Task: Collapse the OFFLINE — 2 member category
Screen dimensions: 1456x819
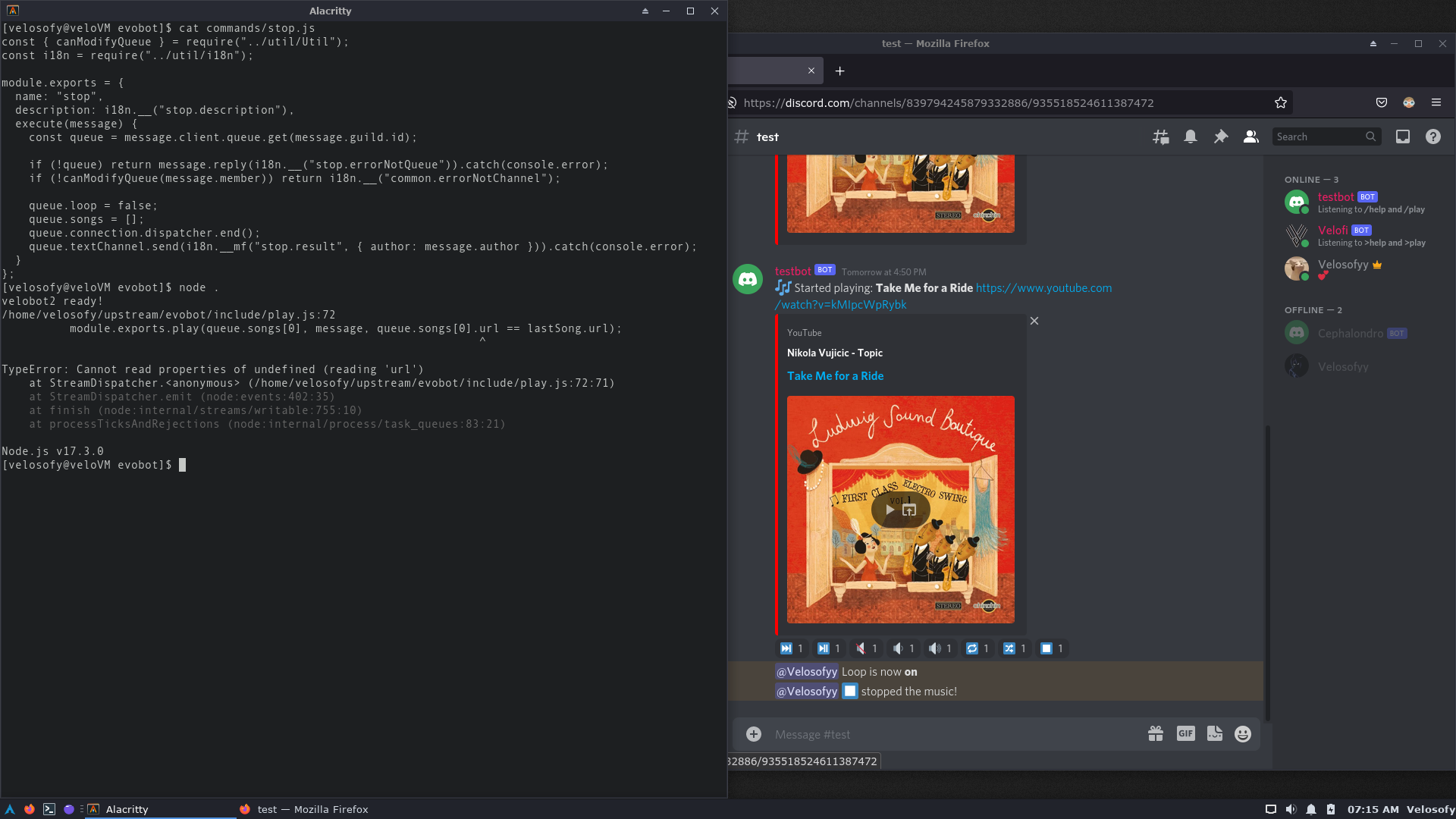Action: click(1313, 310)
